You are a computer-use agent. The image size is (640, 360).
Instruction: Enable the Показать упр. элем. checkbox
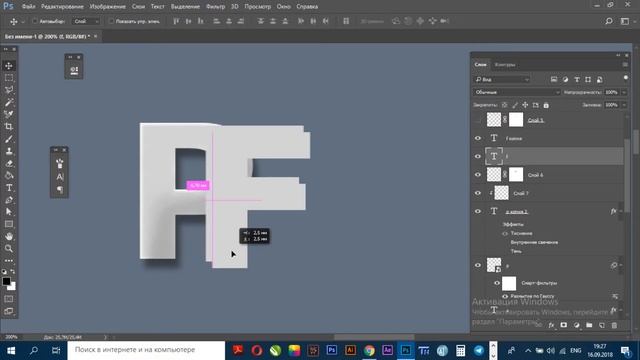111,21
